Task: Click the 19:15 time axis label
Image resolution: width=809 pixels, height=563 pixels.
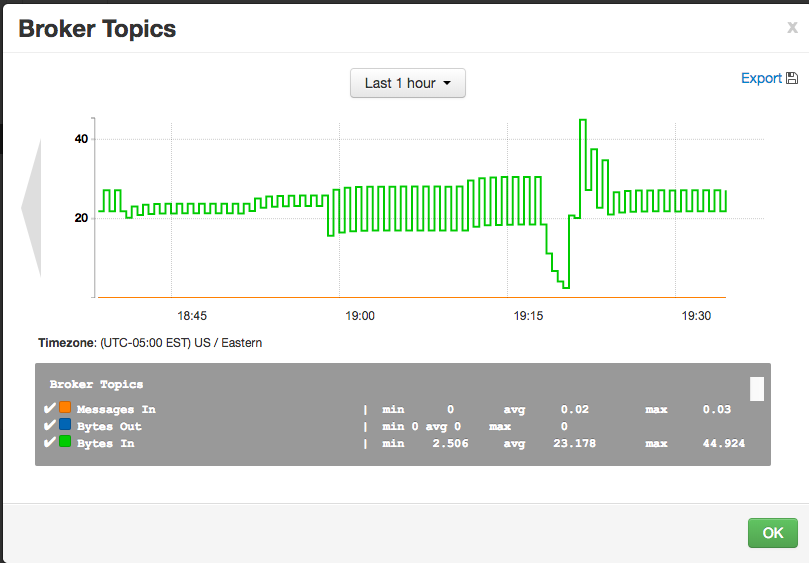Action: pyautogui.click(x=528, y=316)
